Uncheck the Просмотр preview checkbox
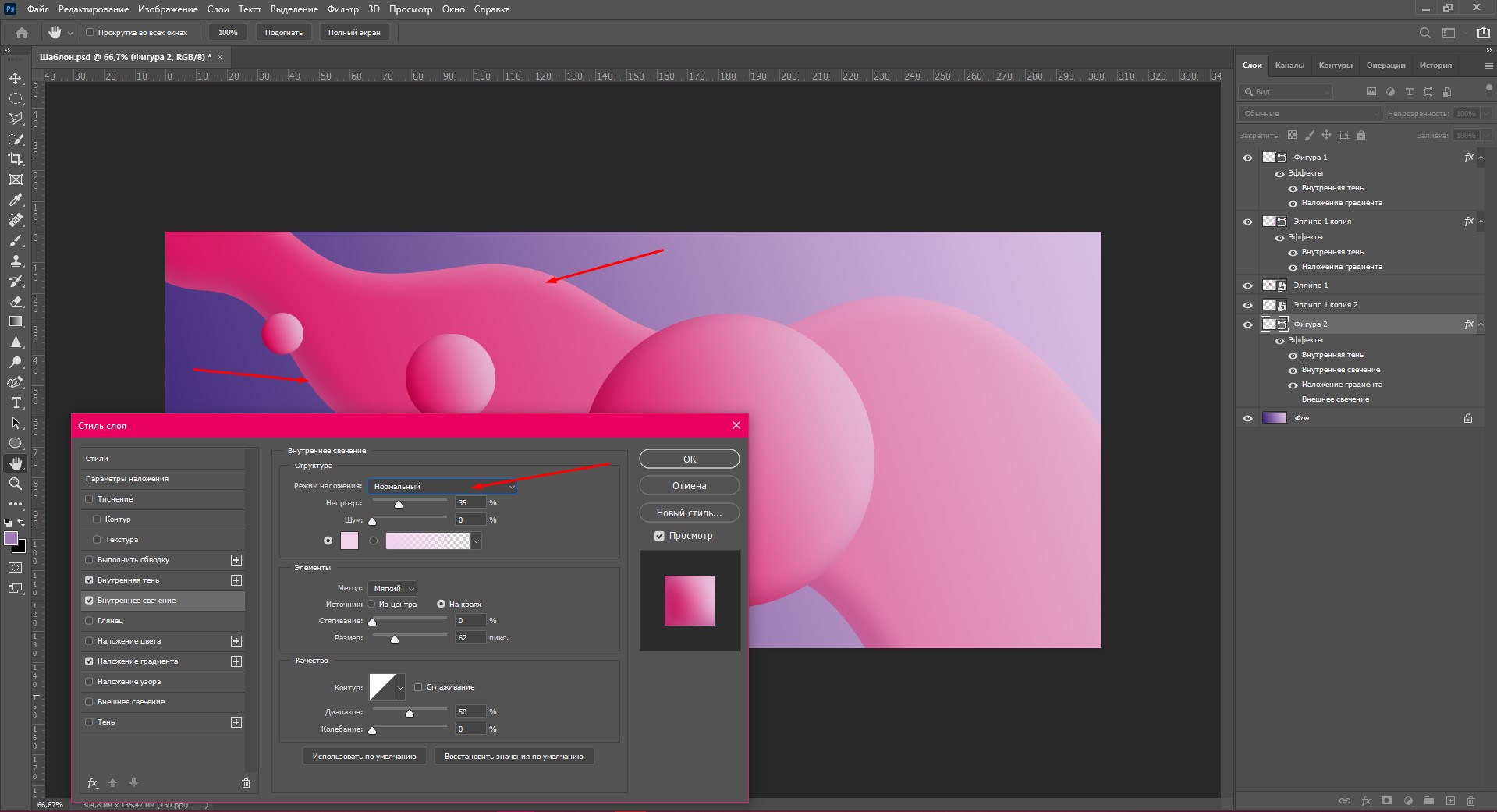Screen dimensions: 1497x812 [x=659, y=536]
